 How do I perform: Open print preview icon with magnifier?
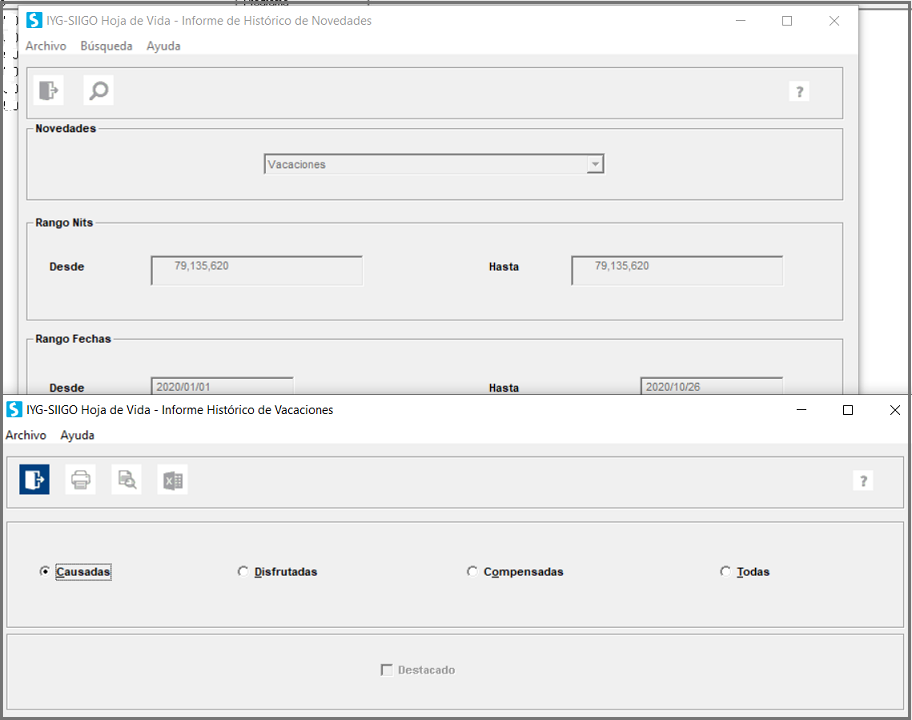coord(126,480)
